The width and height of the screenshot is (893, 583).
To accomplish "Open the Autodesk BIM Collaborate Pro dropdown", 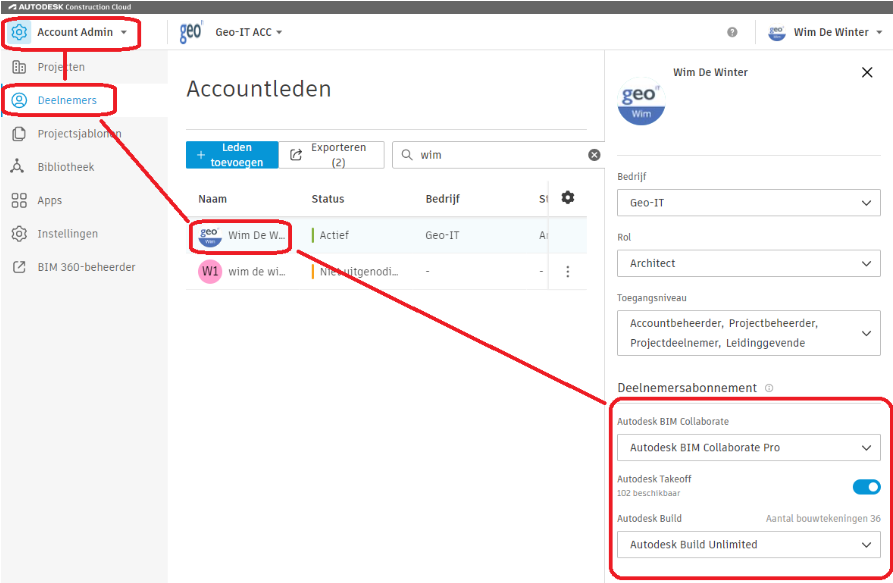I will pos(748,447).
